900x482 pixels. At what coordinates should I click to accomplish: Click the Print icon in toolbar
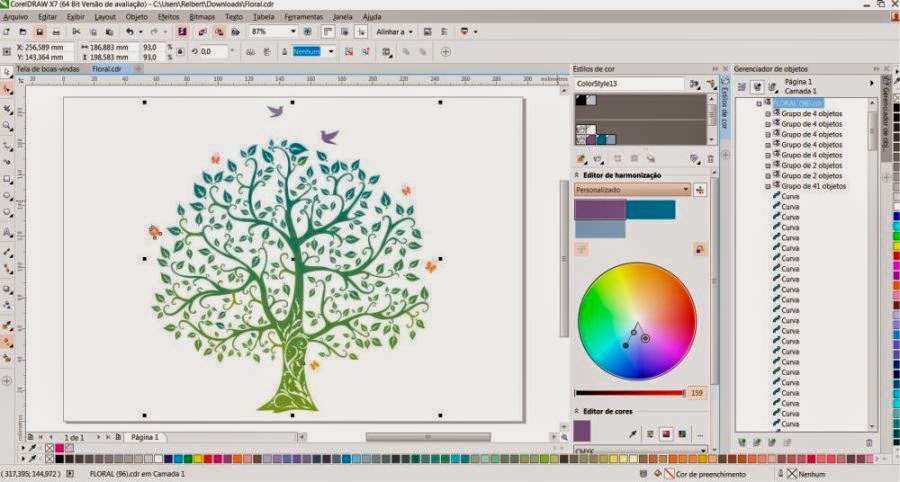(x=56, y=32)
